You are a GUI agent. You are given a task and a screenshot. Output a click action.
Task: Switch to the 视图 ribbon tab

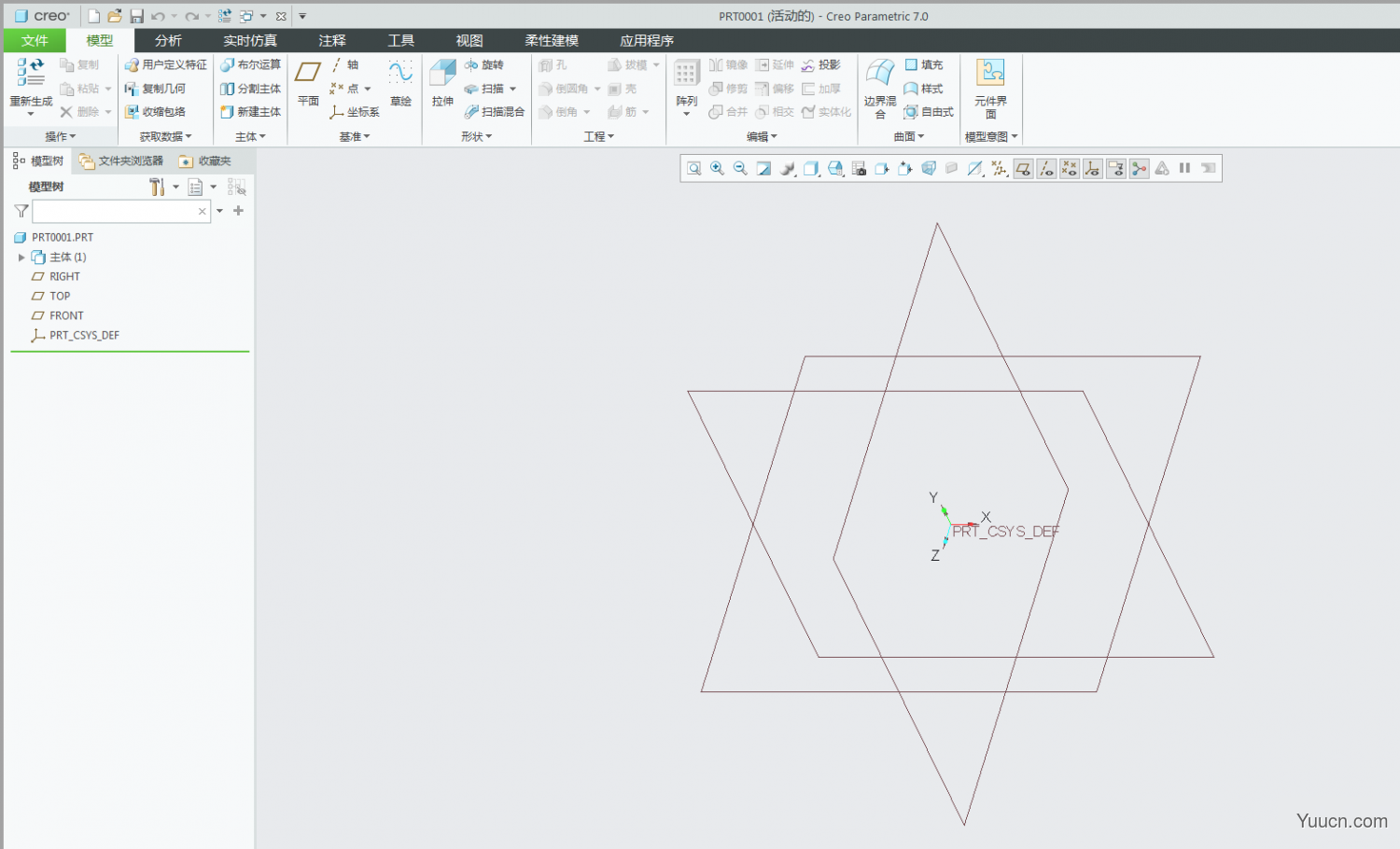pos(469,40)
